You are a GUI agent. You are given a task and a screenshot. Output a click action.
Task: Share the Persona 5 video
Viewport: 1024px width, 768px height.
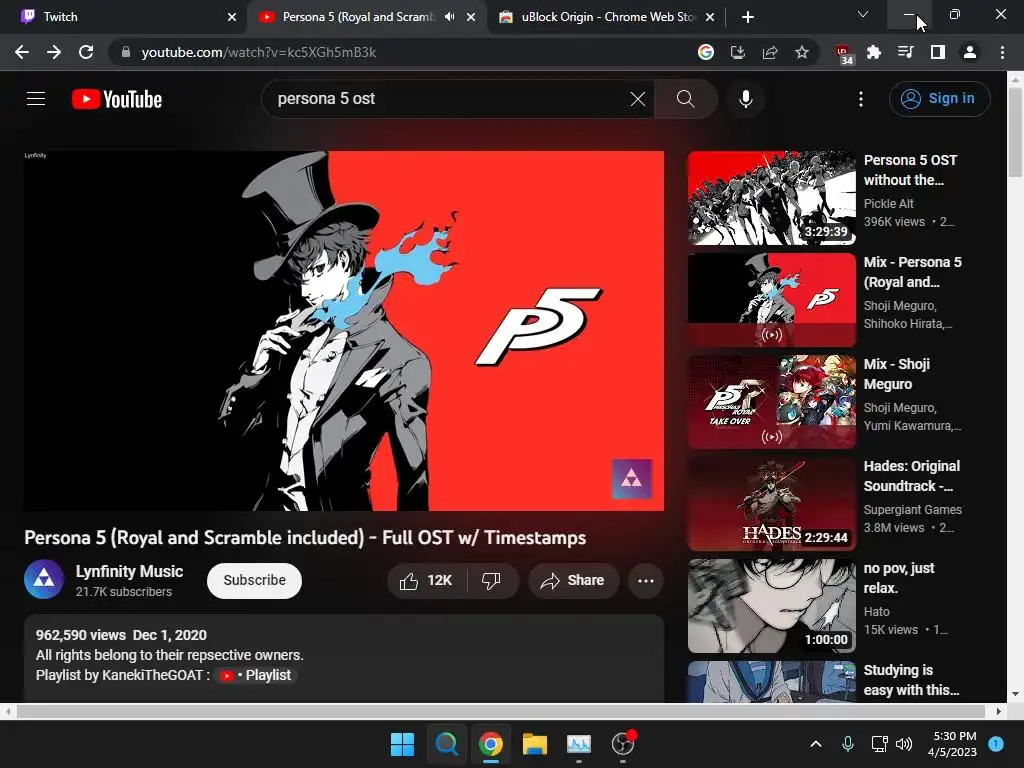pyautogui.click(x=573, y=581)
